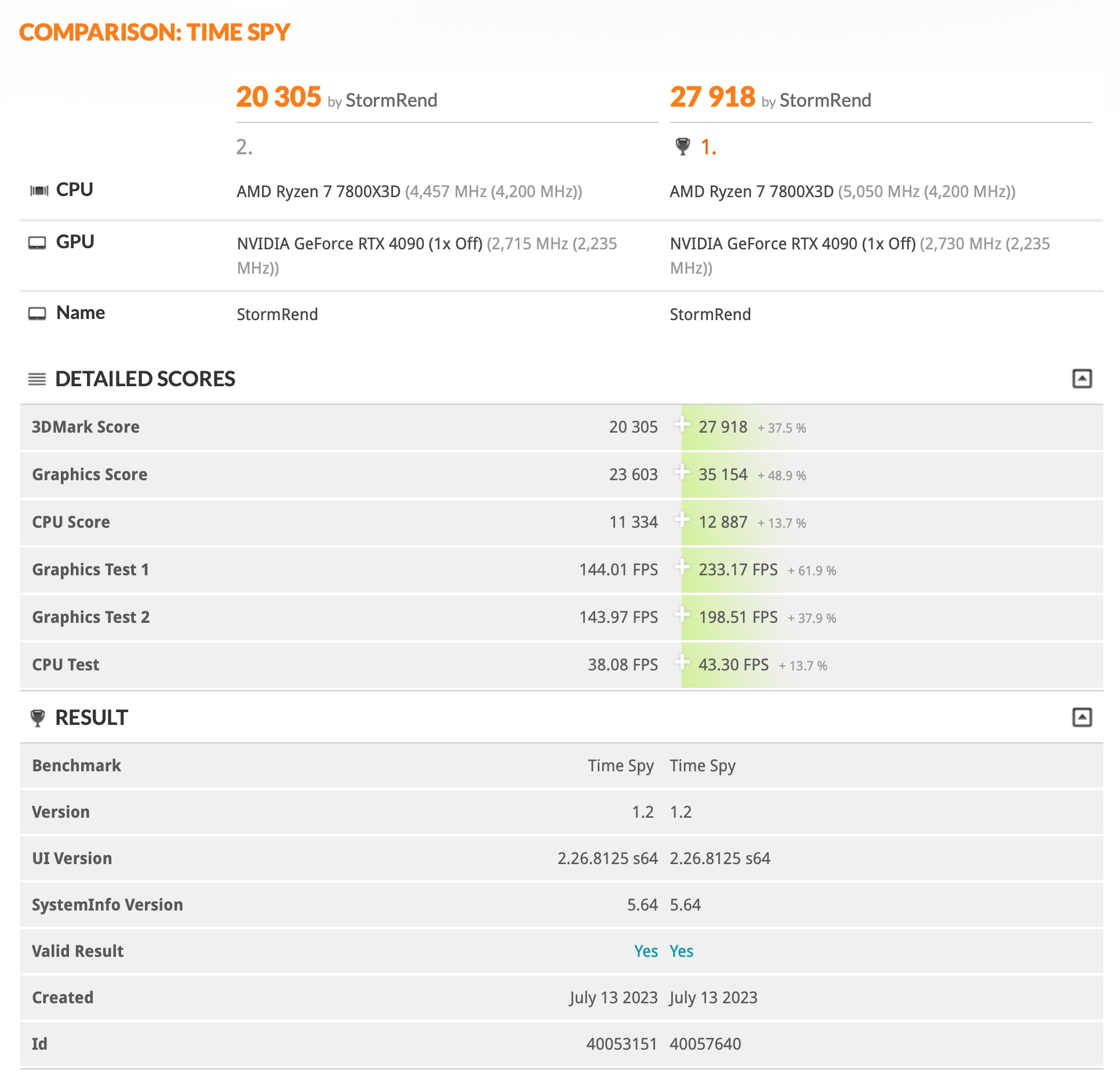Select the Graphics Score value 23 603
The width and height of the screenshot is (1120, 1081).
[633, 474]
